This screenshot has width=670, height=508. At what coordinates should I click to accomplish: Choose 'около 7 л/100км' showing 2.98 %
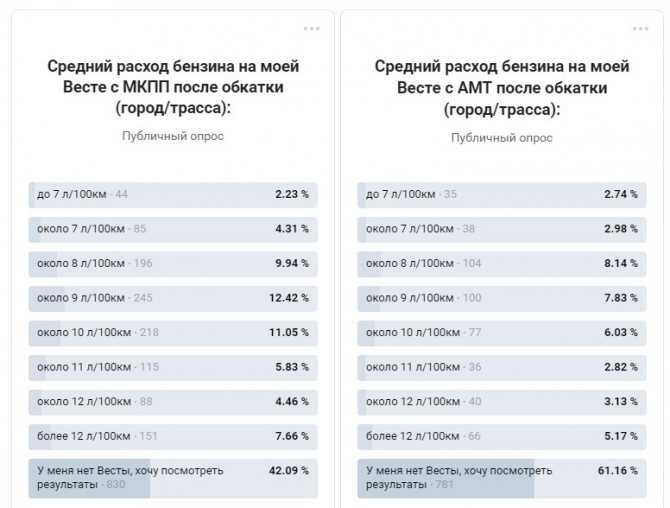point(502,229)
